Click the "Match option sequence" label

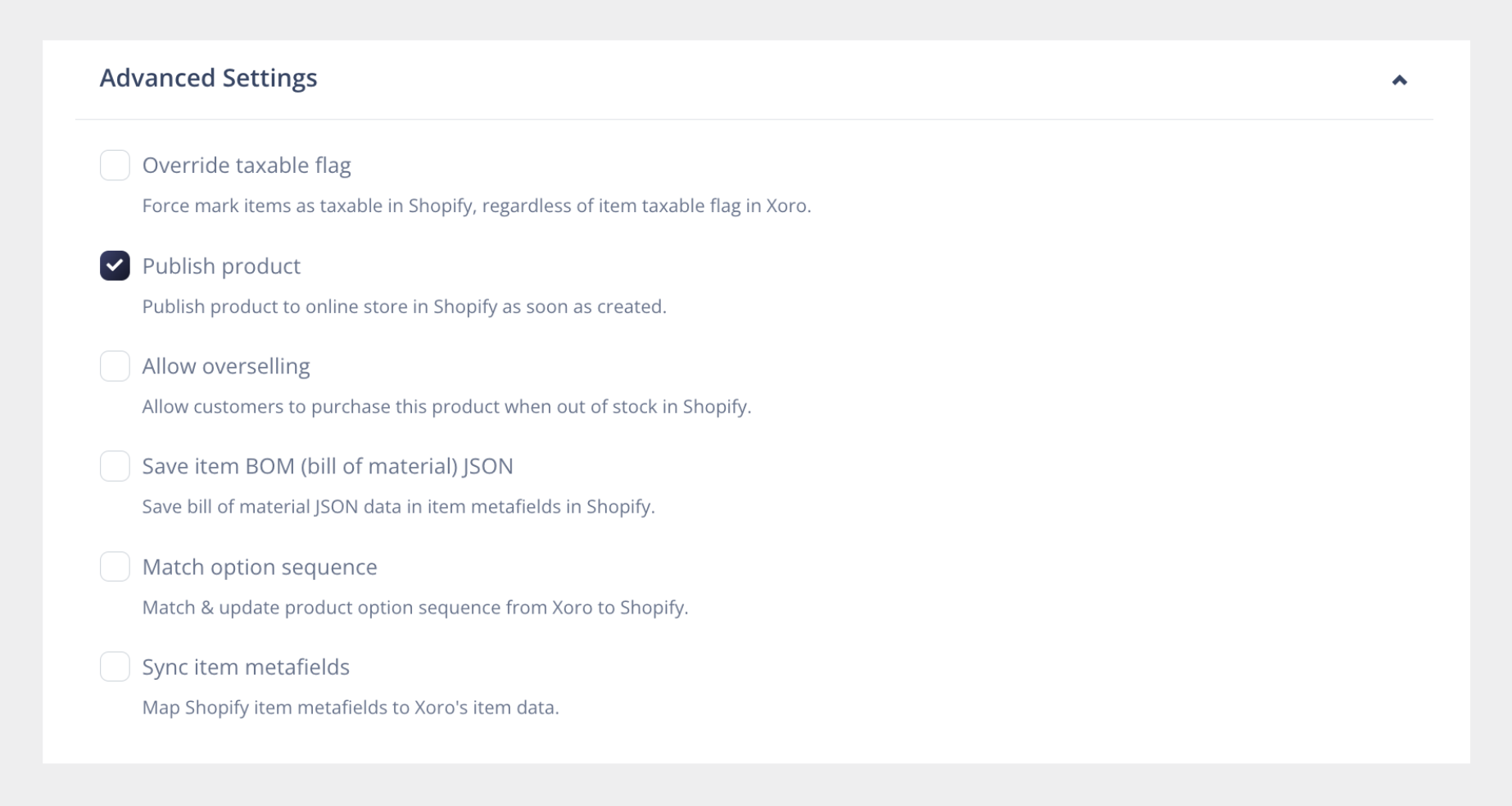click(260, 567)
